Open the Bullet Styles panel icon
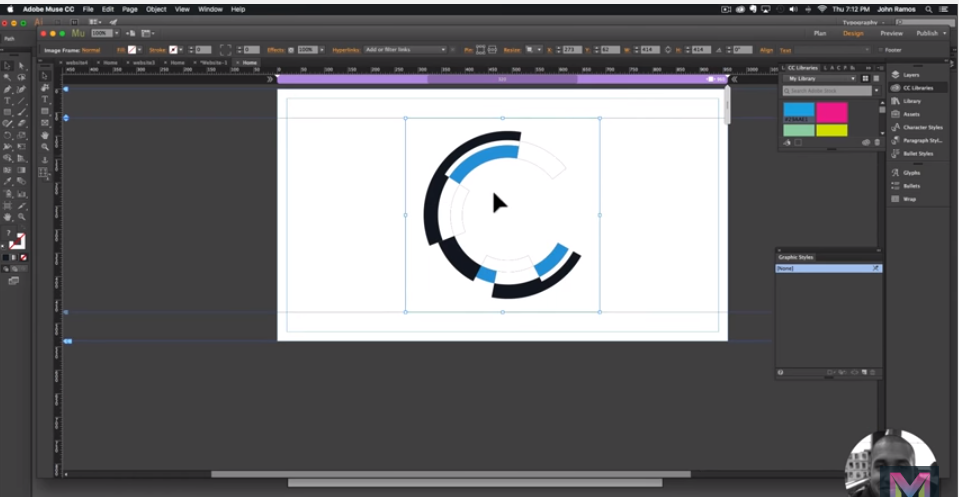The image size is (959, 497). point(896,153)
